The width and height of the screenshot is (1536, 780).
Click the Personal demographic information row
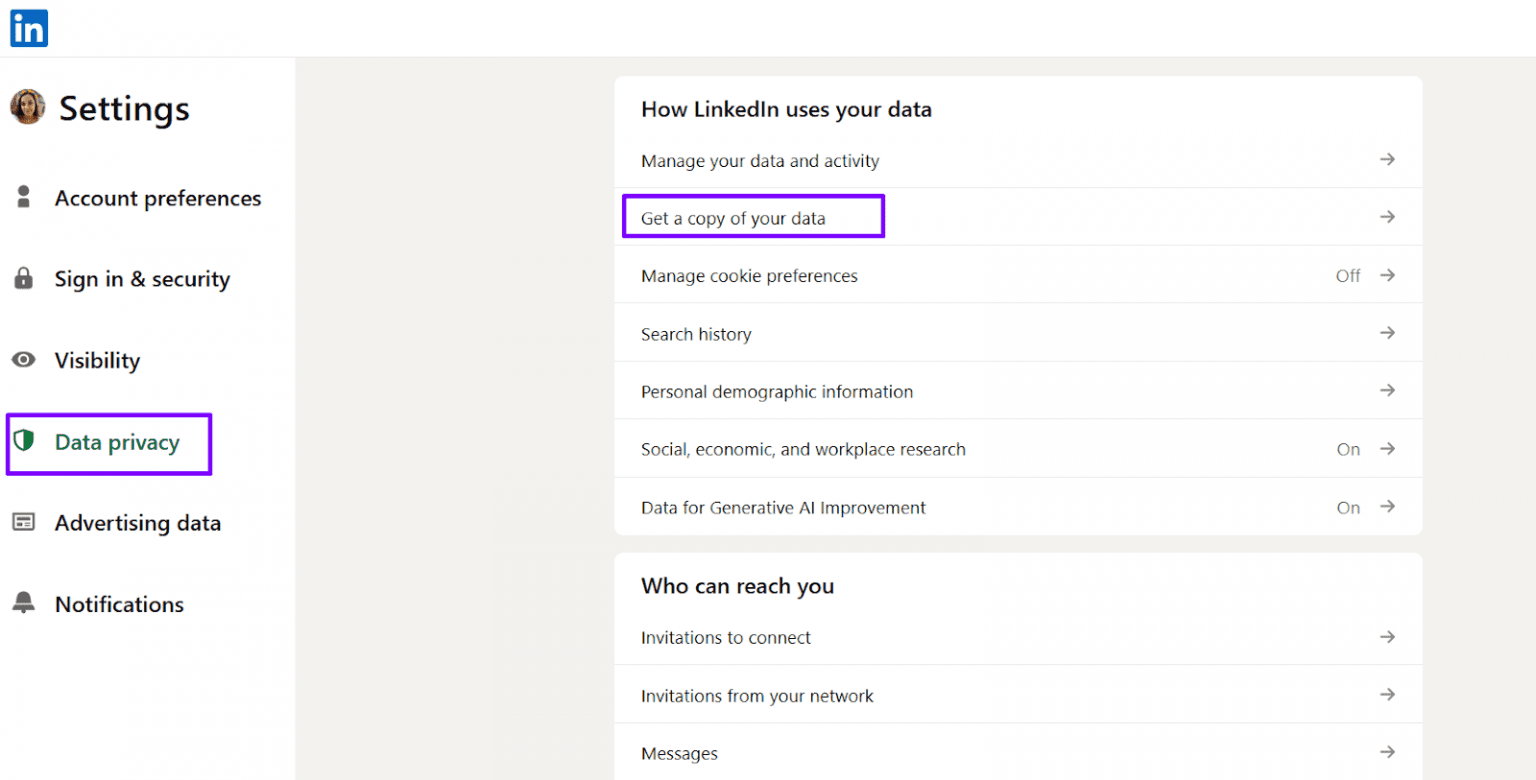[776, 391]
